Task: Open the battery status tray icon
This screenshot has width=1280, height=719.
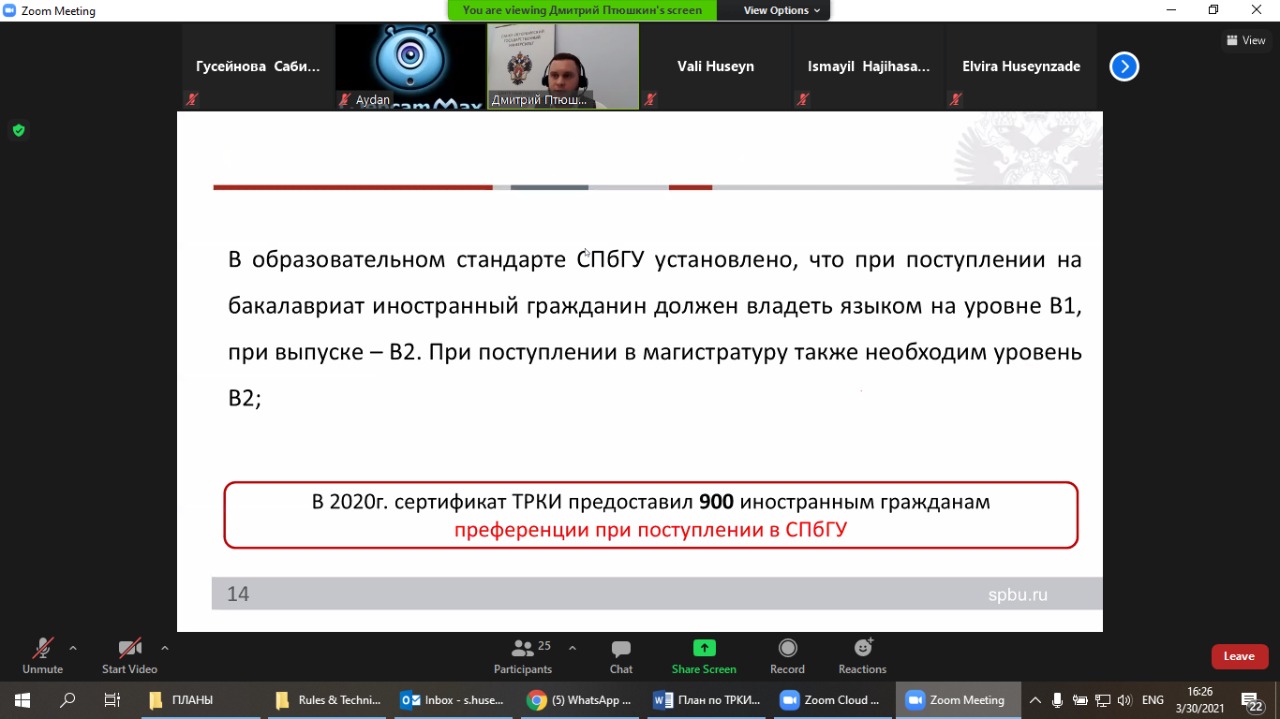Action: [x=1080, y=700]
